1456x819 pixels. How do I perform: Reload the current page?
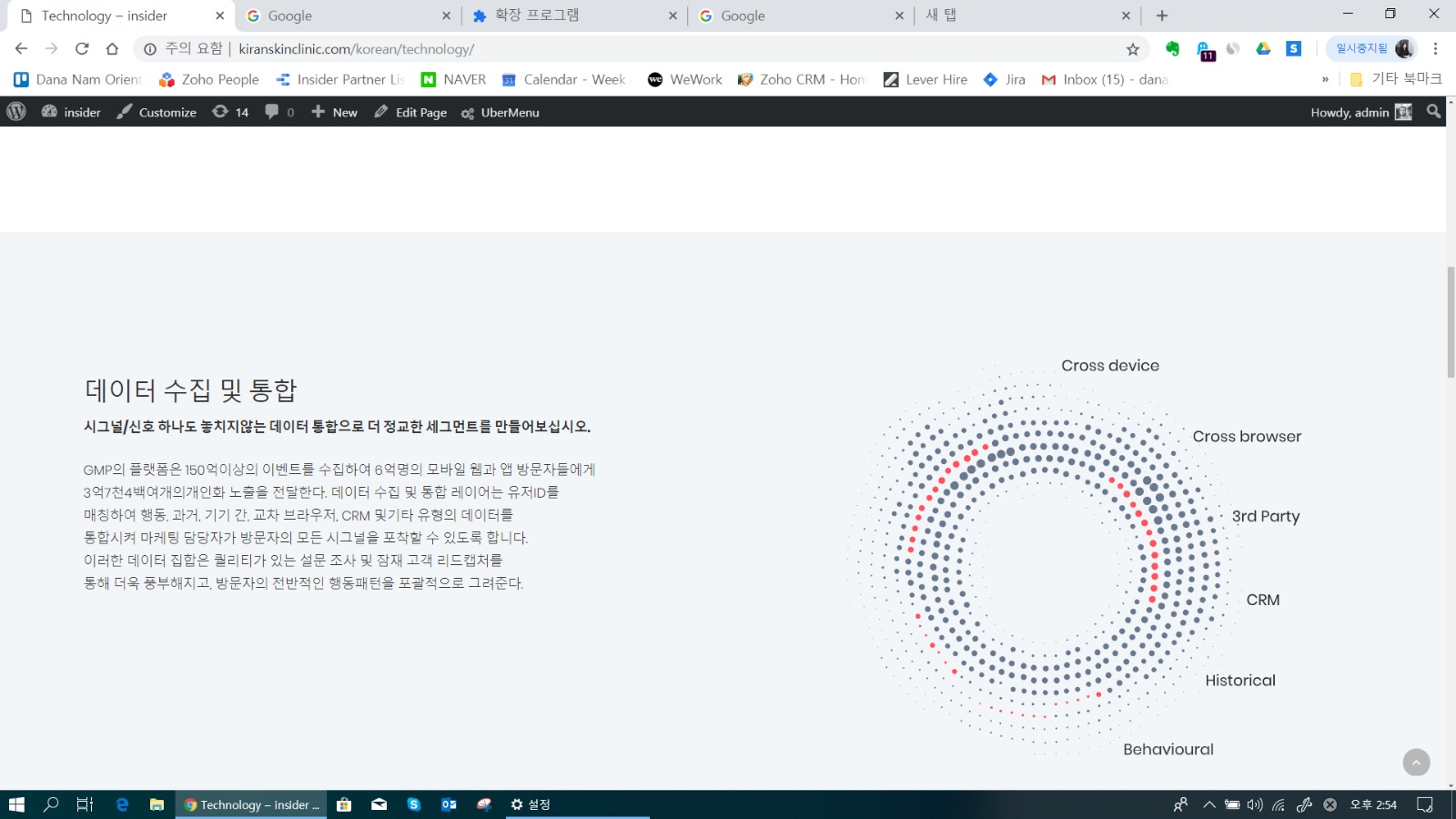click(x=82, y=49)
